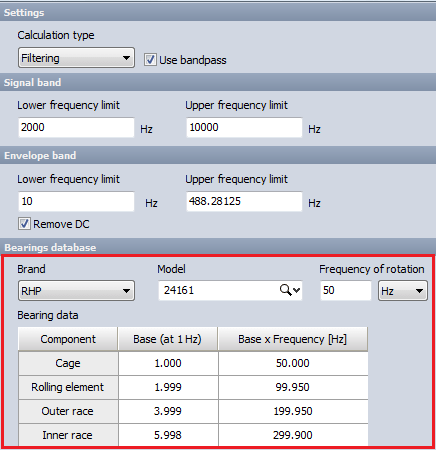Uncheck the Remove DC checkbox
The image size is (436, 450).
[x=24, y=224]
